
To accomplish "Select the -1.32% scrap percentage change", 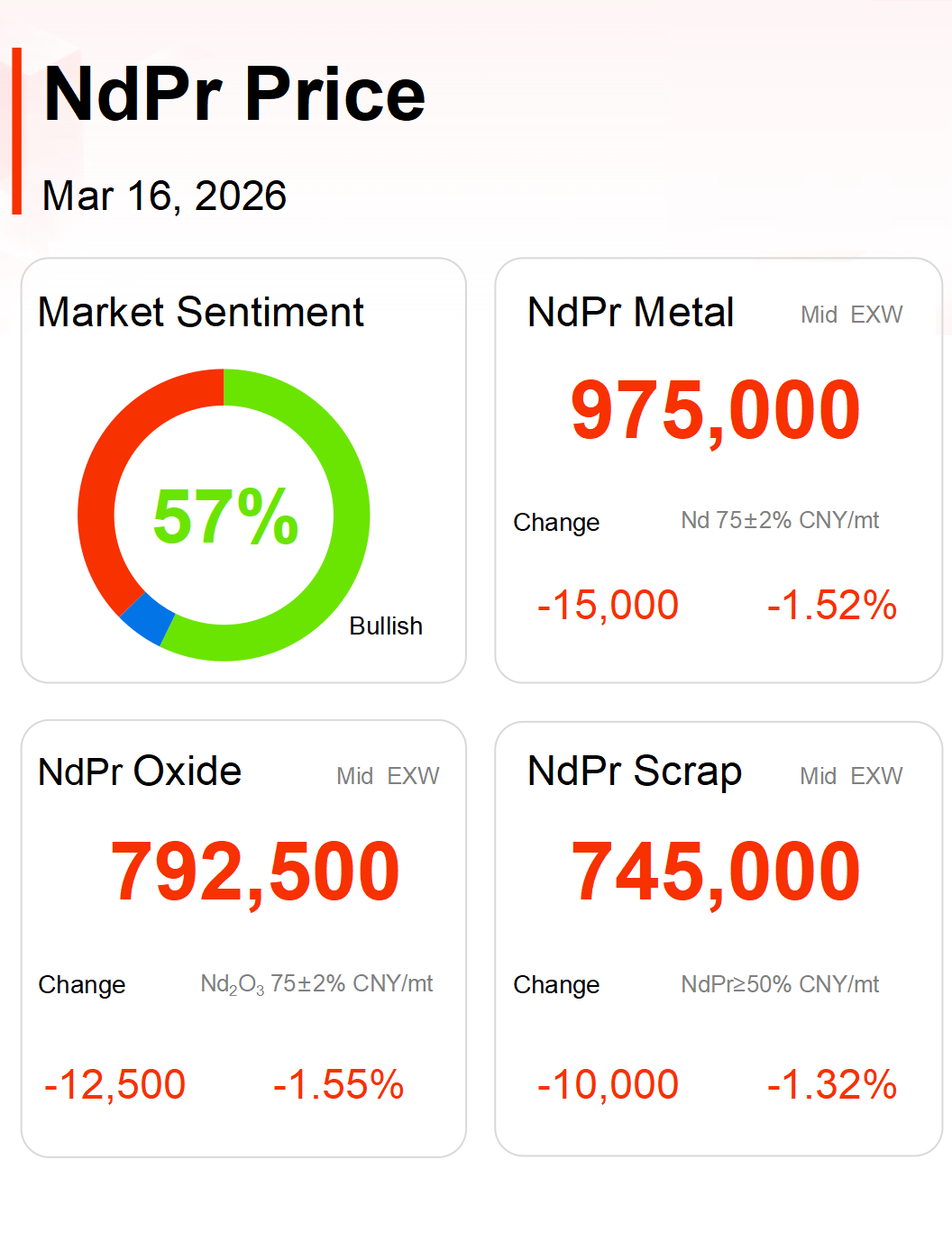I will [x=831, y=1084].
